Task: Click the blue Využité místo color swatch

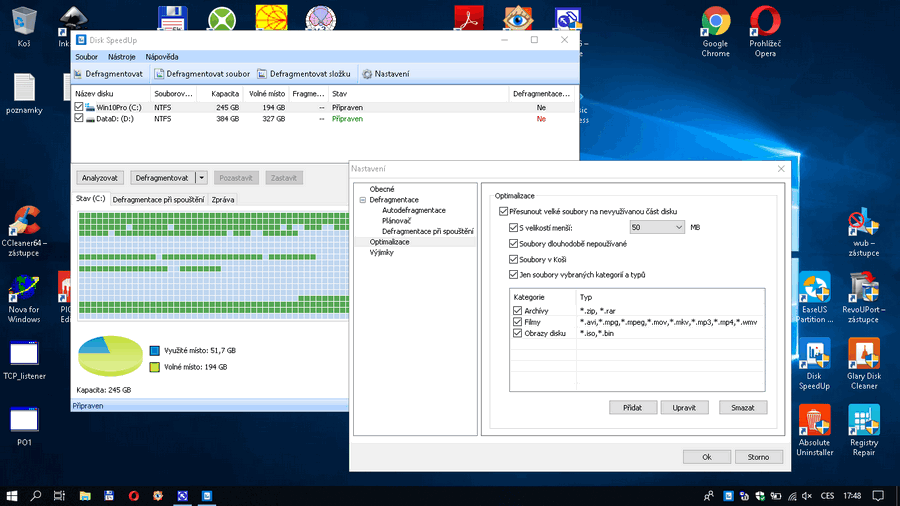Action: tap(154, 351)
